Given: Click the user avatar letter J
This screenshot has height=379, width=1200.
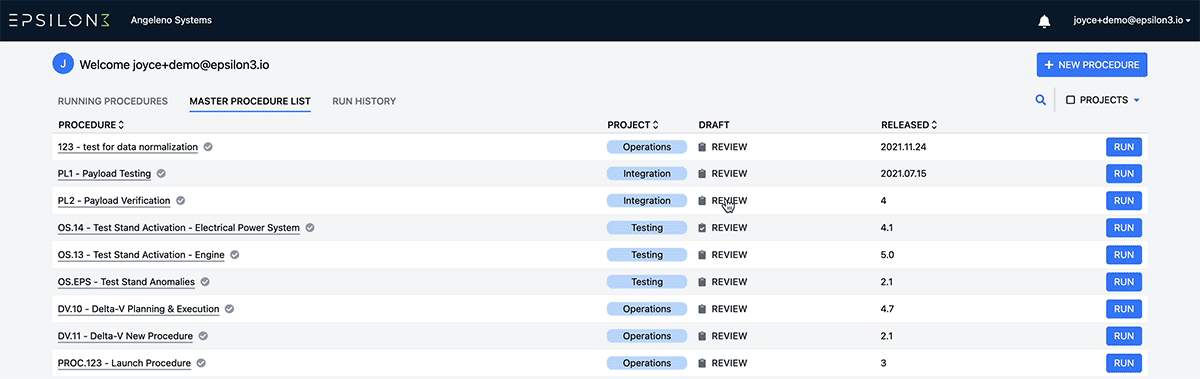Looking at the screenshot, I should [x=63, y=64].
